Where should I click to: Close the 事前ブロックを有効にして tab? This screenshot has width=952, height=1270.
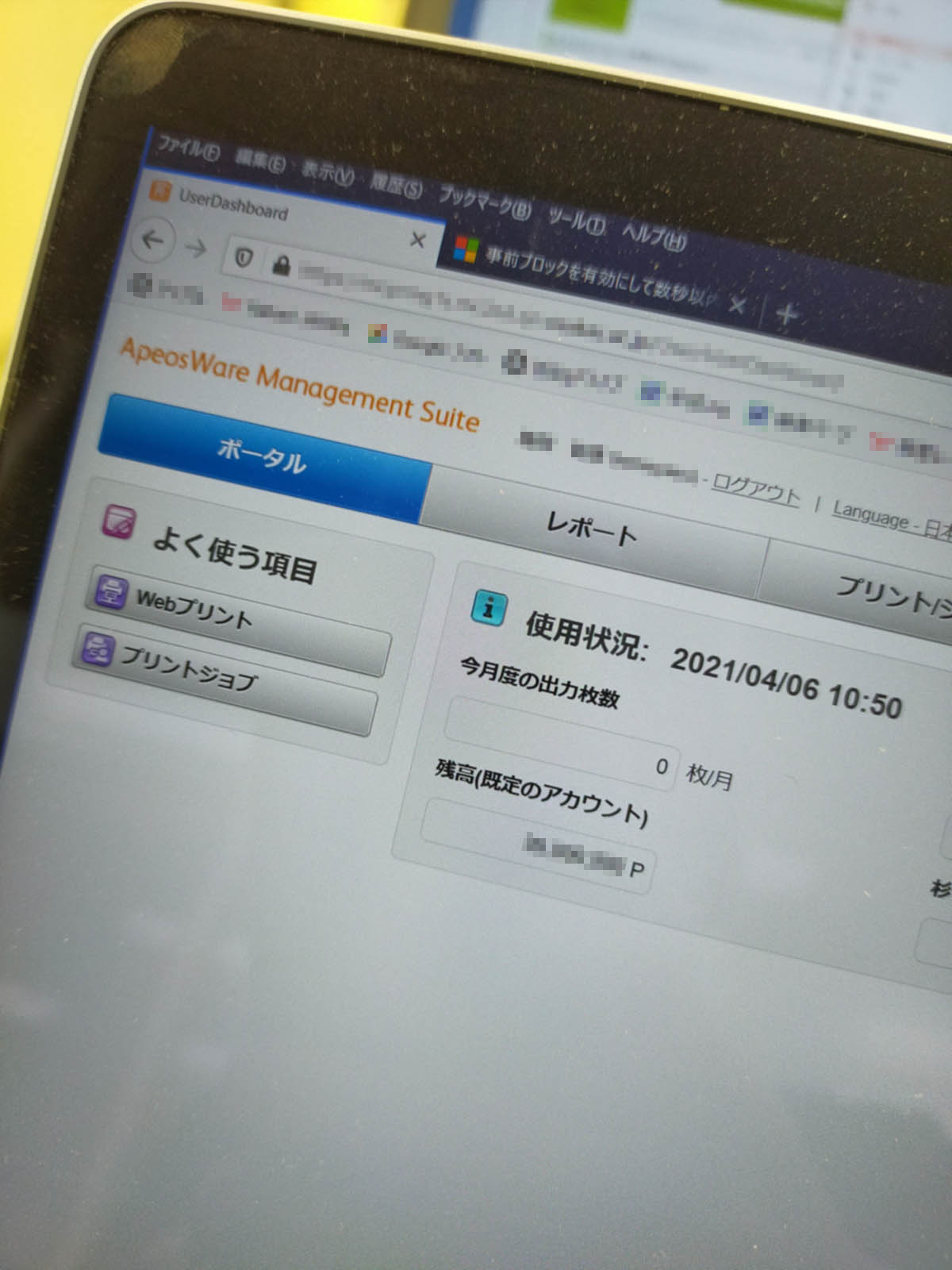[737, 305]
